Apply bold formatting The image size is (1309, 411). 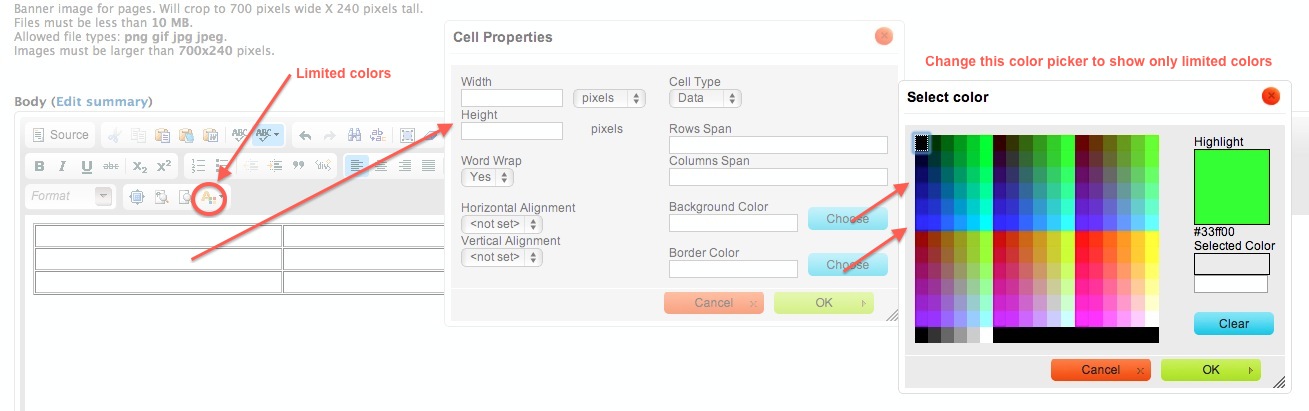click(40, 166)
